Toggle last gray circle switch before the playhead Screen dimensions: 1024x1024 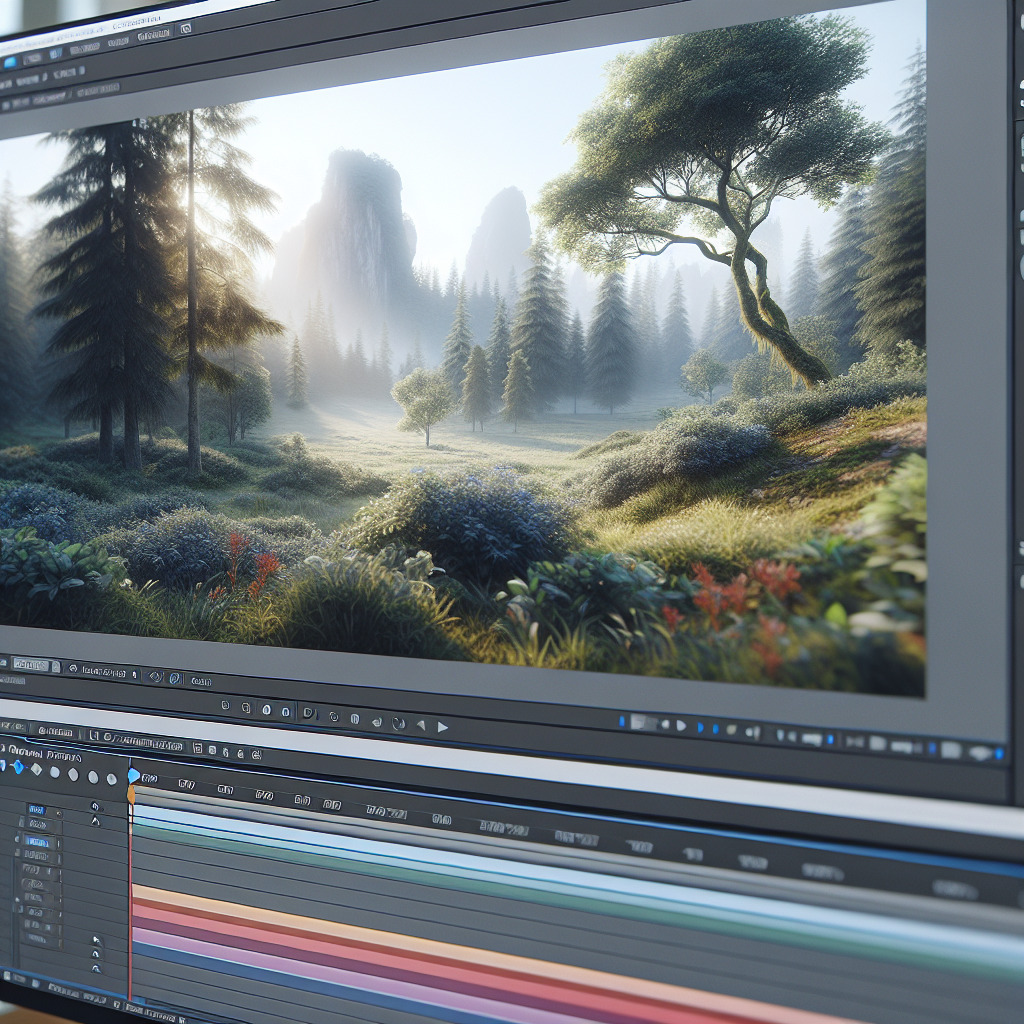(x=111, y=778)
